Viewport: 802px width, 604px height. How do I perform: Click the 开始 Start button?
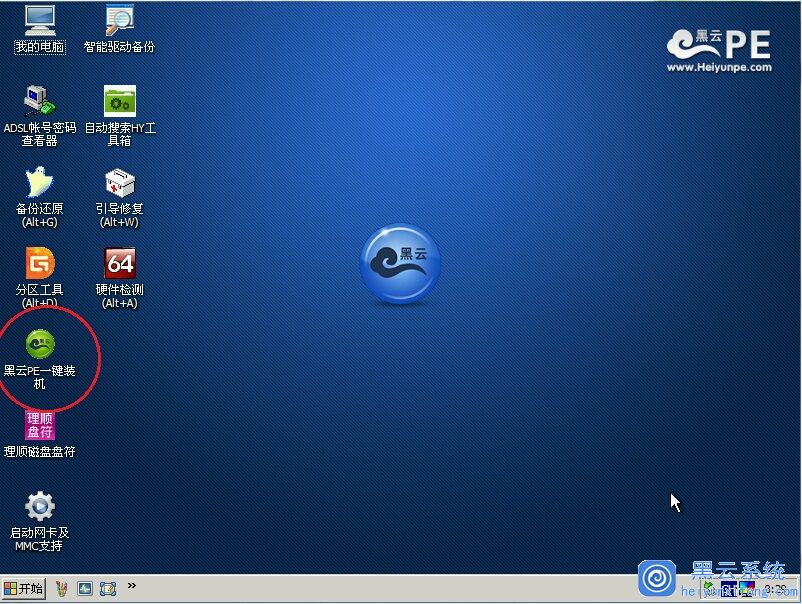[23, 589]
